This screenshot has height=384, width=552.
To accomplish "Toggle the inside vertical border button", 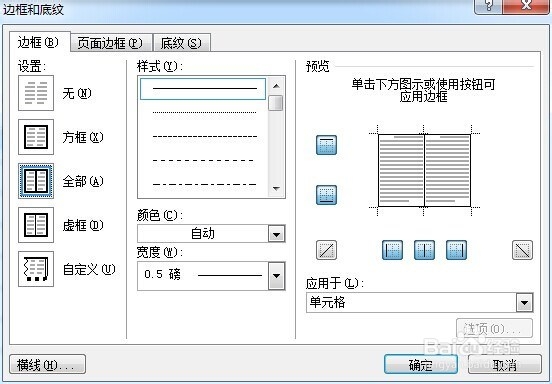I will (424, 250).
